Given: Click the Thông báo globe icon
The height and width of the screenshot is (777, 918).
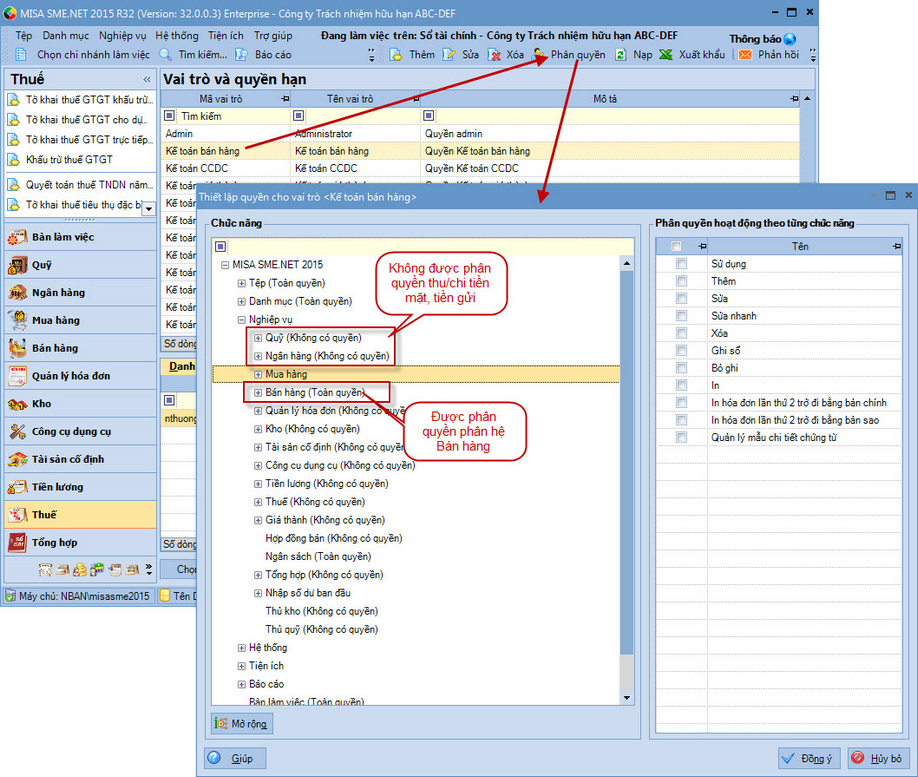Looking at the screenshot, I should 790,39.
